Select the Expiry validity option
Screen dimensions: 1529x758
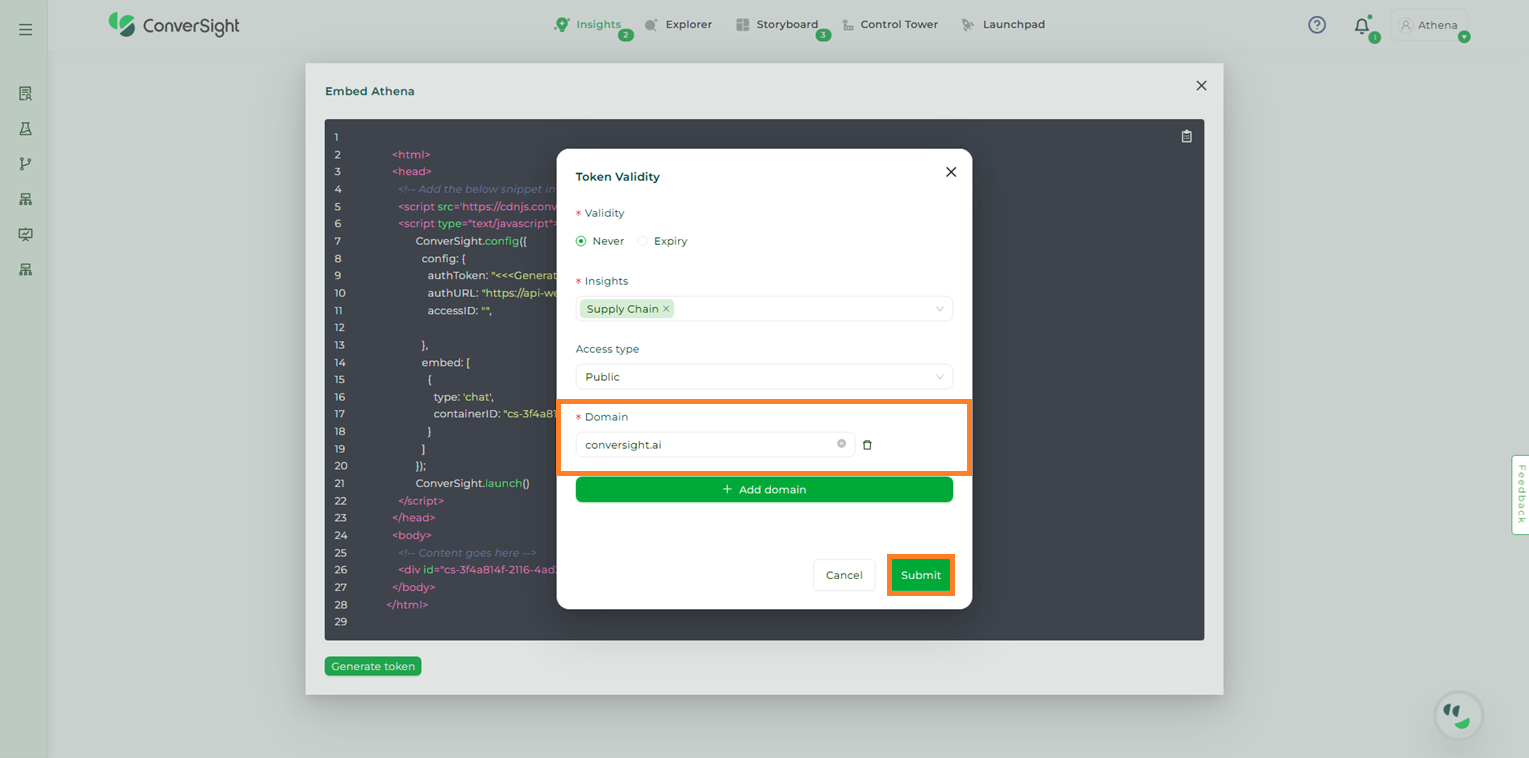tap(643, 241)
